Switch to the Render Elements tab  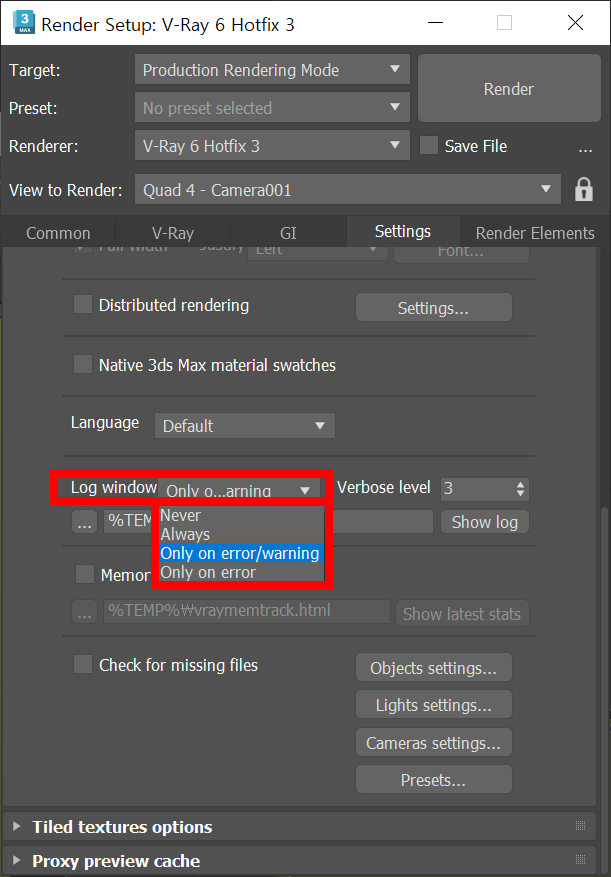pyautogui.click(x=535, y=233)
